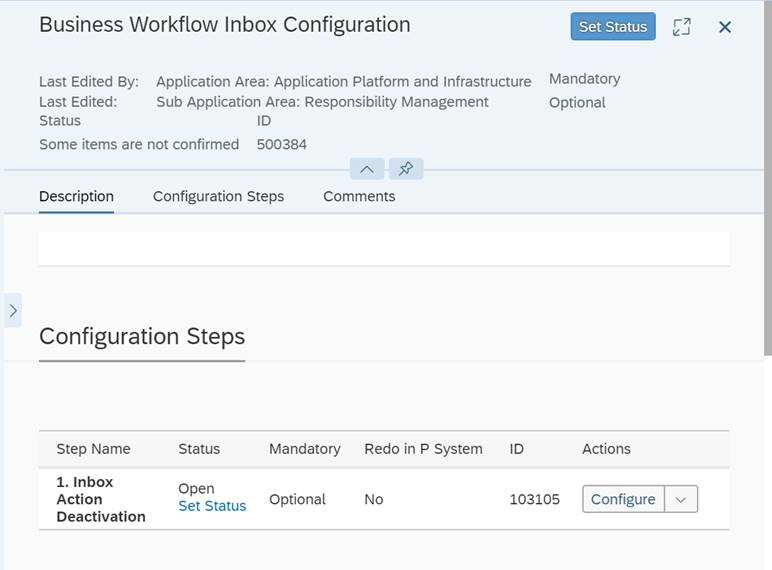Screen dimensions: 772x570
Task: Click the Mandatory column header
Action: (x=305, y=449)
